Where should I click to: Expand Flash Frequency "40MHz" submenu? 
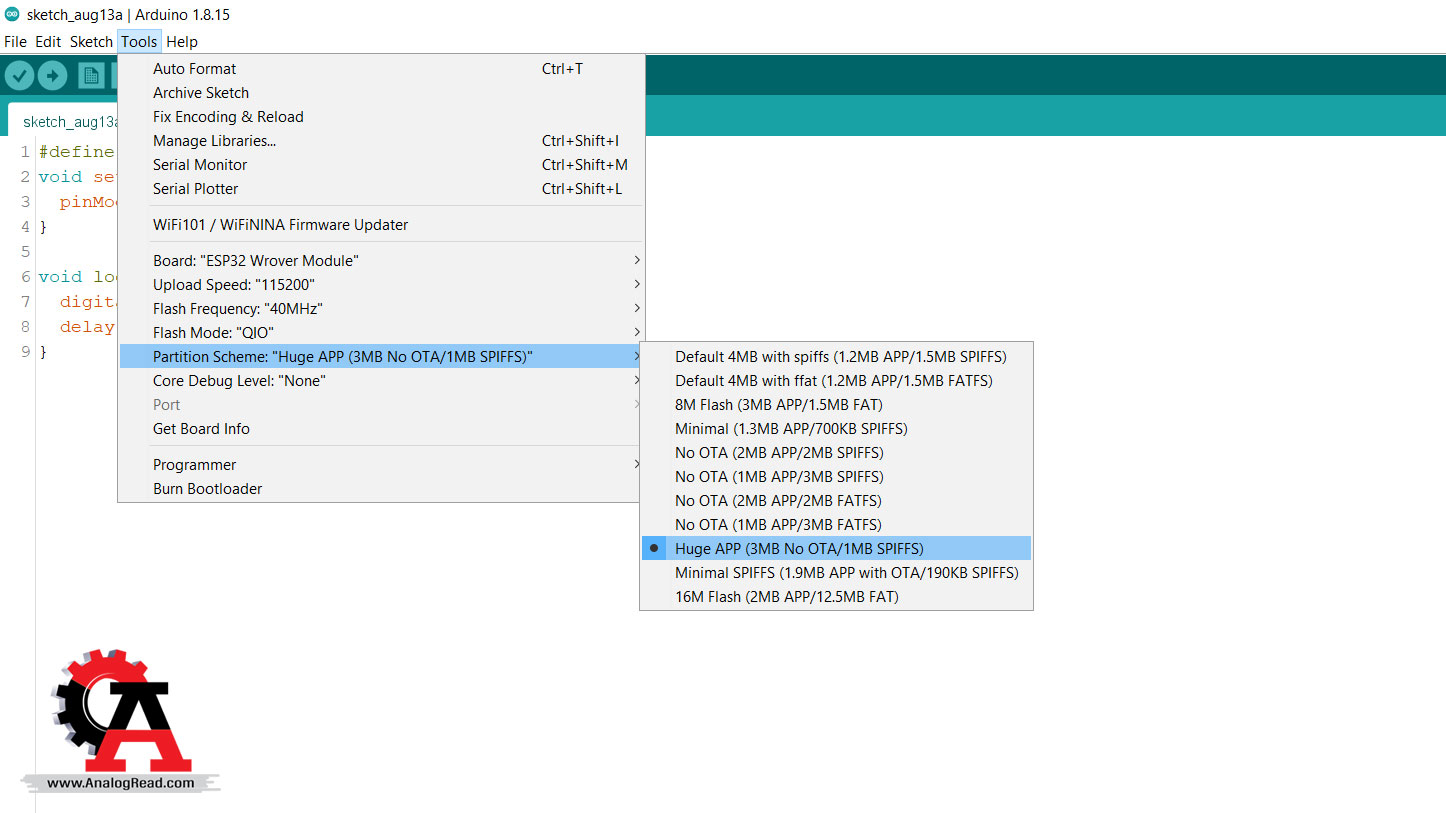381,309
